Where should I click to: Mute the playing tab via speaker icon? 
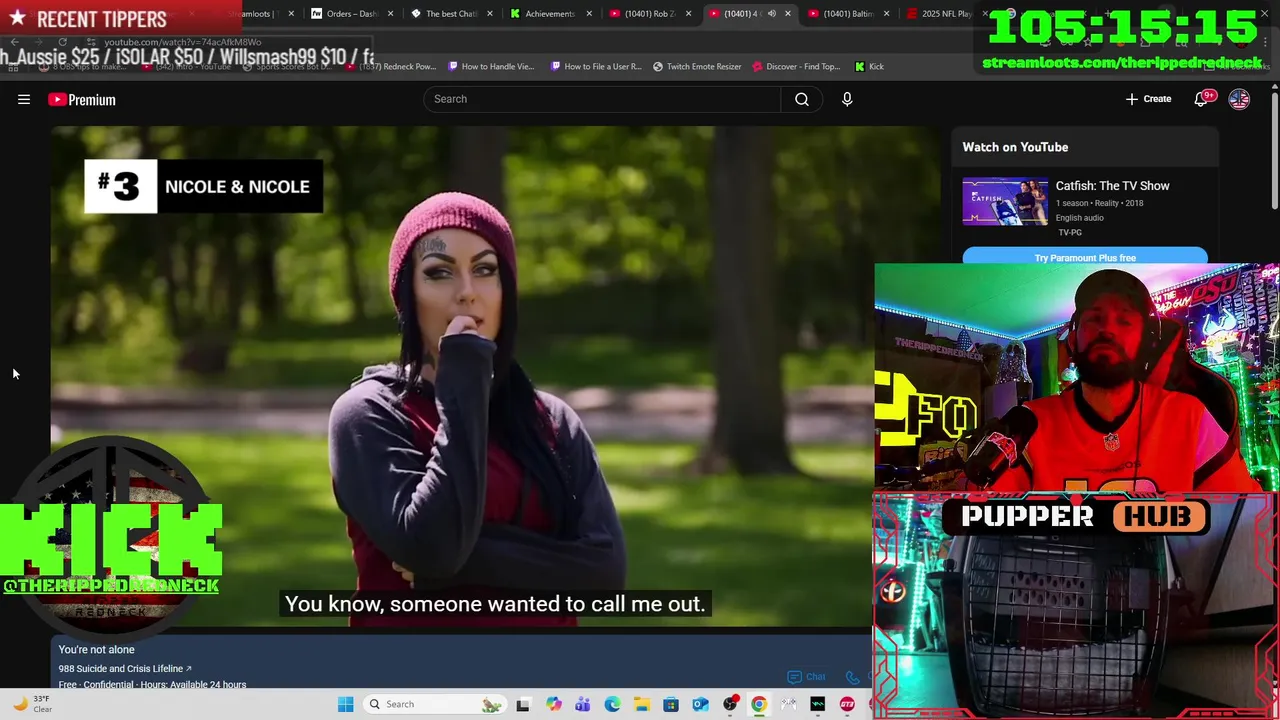(771, 14)
